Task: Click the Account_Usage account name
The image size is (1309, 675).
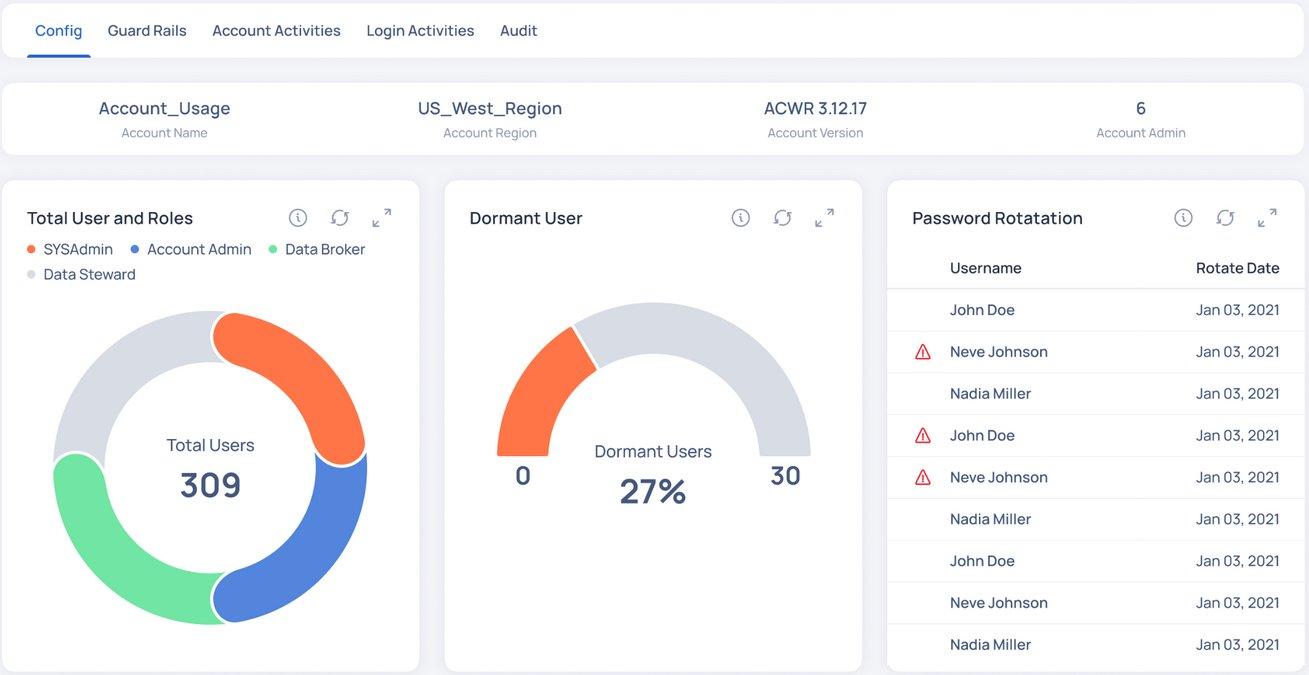Action: [x=164, y=108]
